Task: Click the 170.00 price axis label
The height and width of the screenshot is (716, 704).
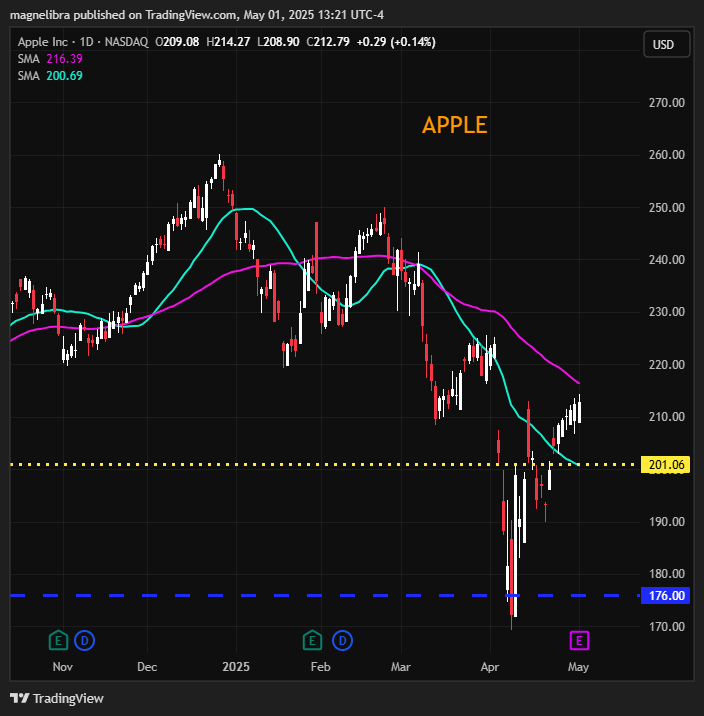Action: (667, 626)
